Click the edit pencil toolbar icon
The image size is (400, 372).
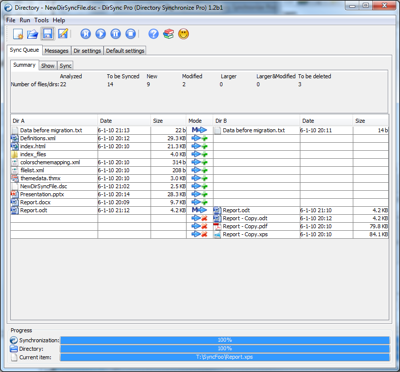point(63,34)
